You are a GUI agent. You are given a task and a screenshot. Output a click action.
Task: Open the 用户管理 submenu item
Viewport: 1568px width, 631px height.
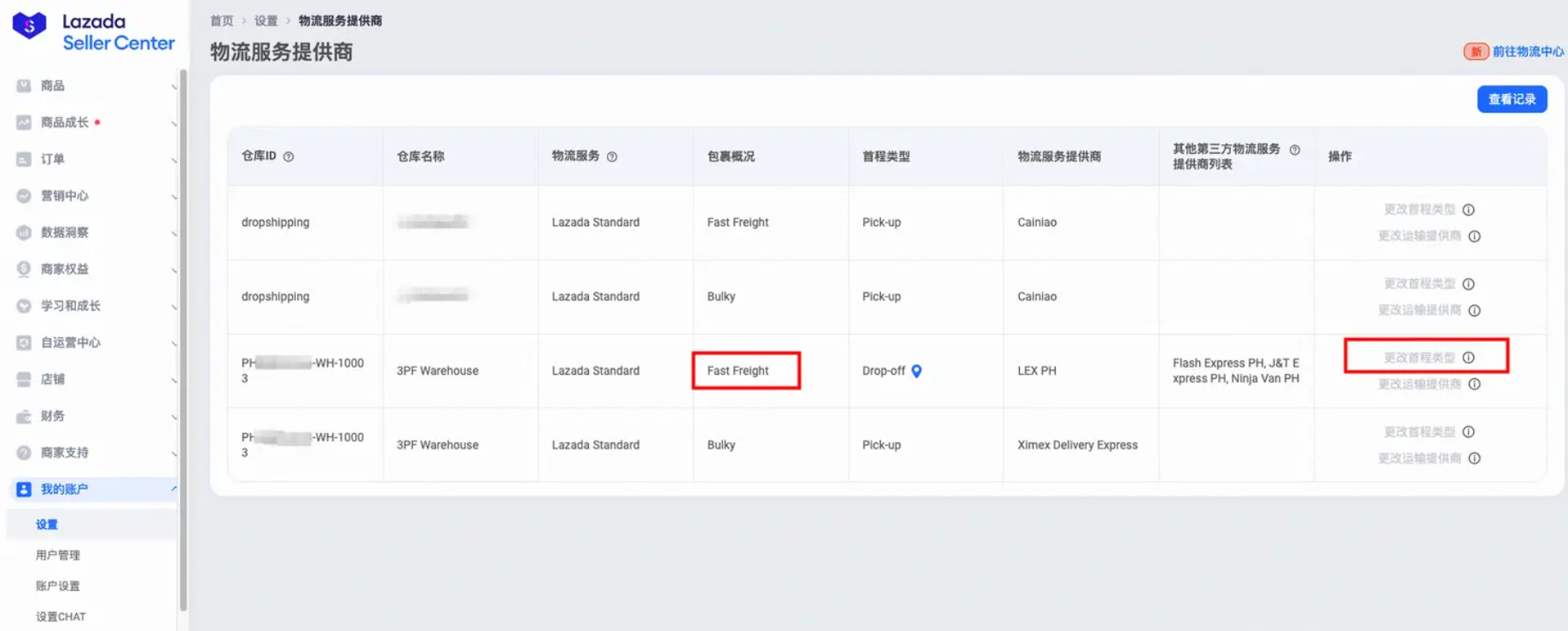(x=58, y=556)
